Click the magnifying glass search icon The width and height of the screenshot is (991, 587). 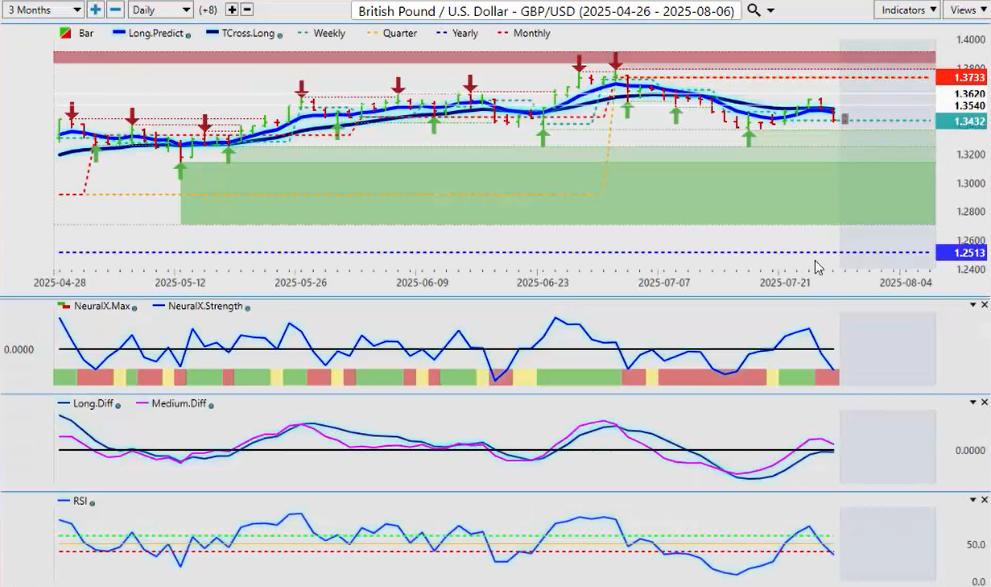click(754, 10)
